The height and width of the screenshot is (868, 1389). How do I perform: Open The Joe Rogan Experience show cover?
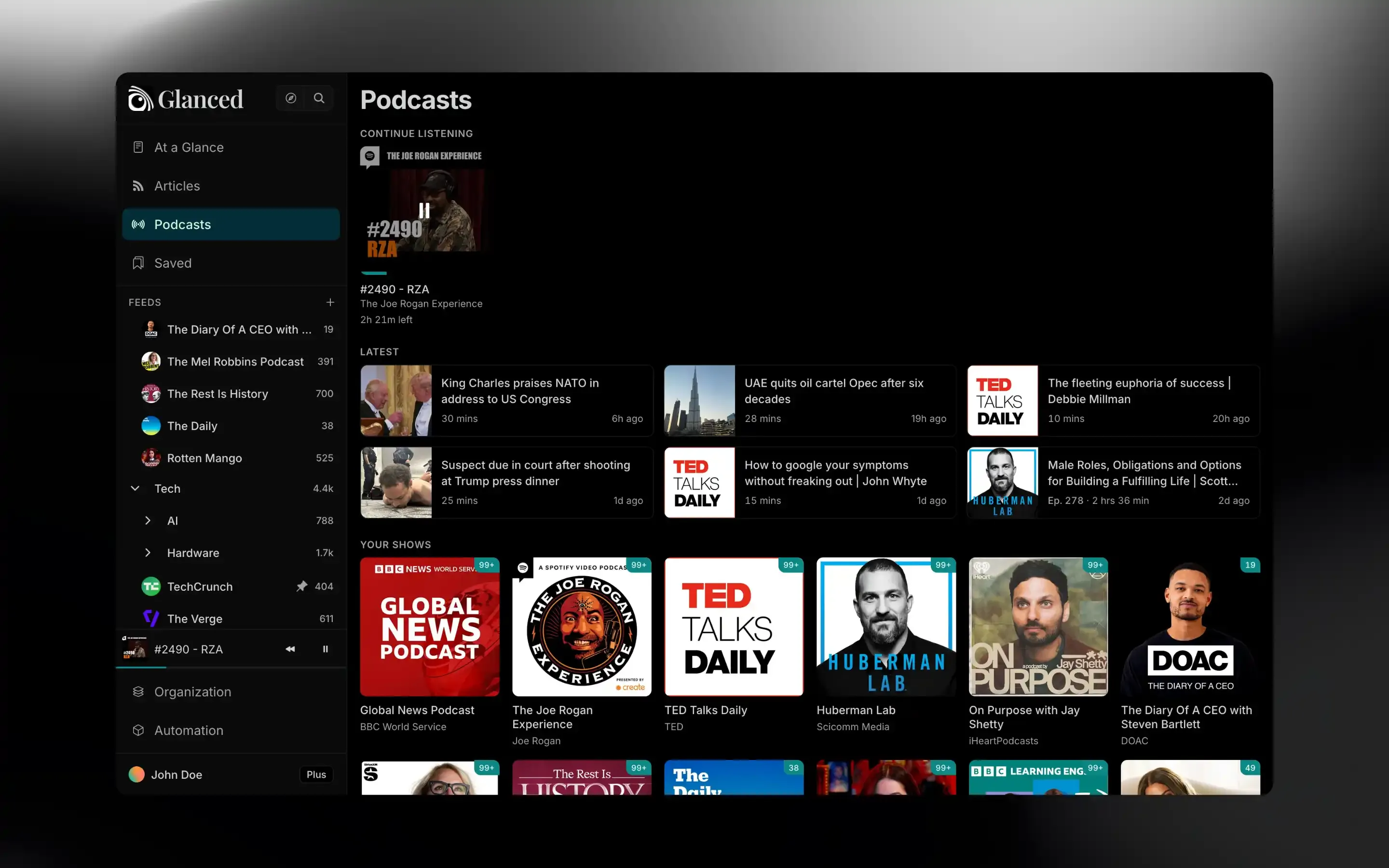[582, 627]
